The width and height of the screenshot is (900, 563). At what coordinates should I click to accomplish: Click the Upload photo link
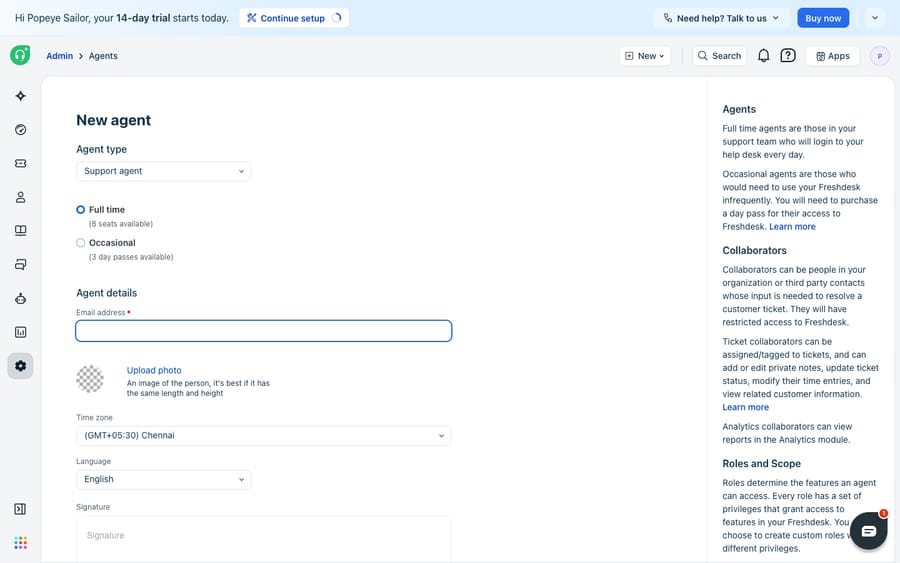pos(154,370)
